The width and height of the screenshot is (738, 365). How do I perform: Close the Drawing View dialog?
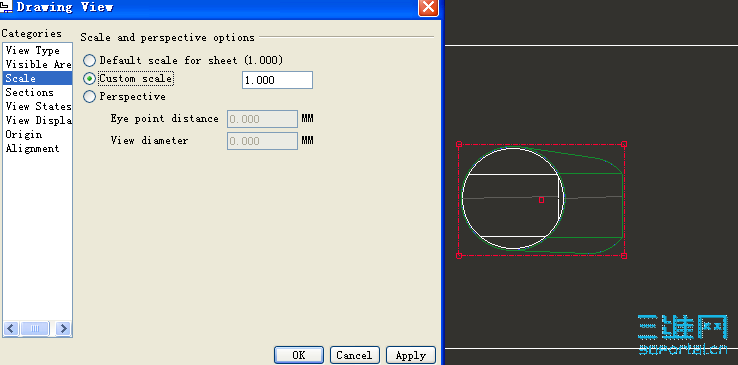point(428,7)
